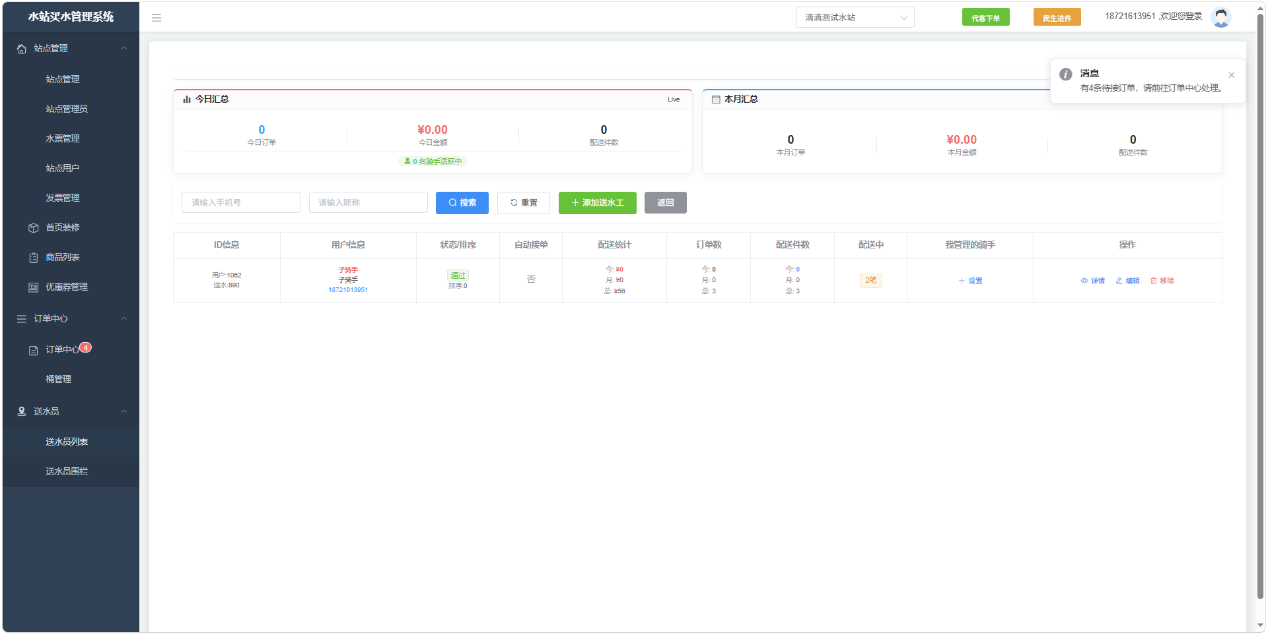Click the 详情 eye link
The height and width of the screenshot is (634, 1268).
(x=1093, y=281)
